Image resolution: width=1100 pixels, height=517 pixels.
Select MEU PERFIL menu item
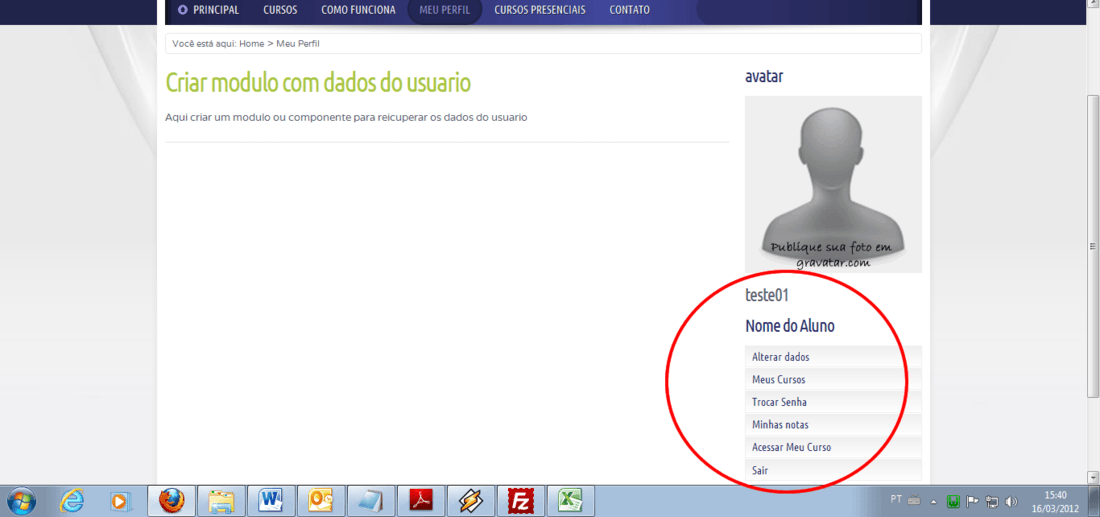point(444,10)
